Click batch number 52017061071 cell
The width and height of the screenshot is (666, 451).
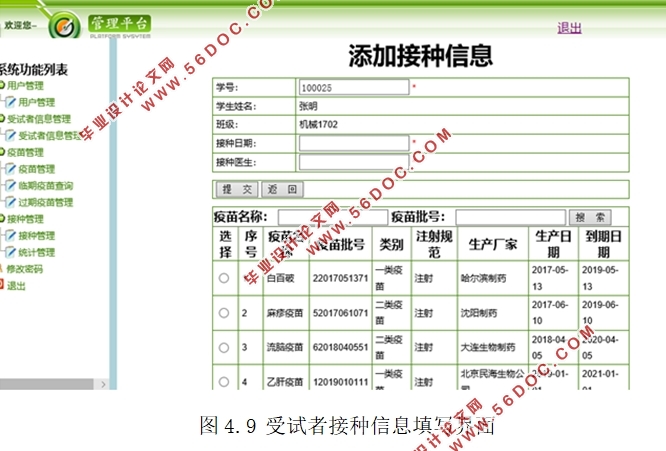pos(340,313)
